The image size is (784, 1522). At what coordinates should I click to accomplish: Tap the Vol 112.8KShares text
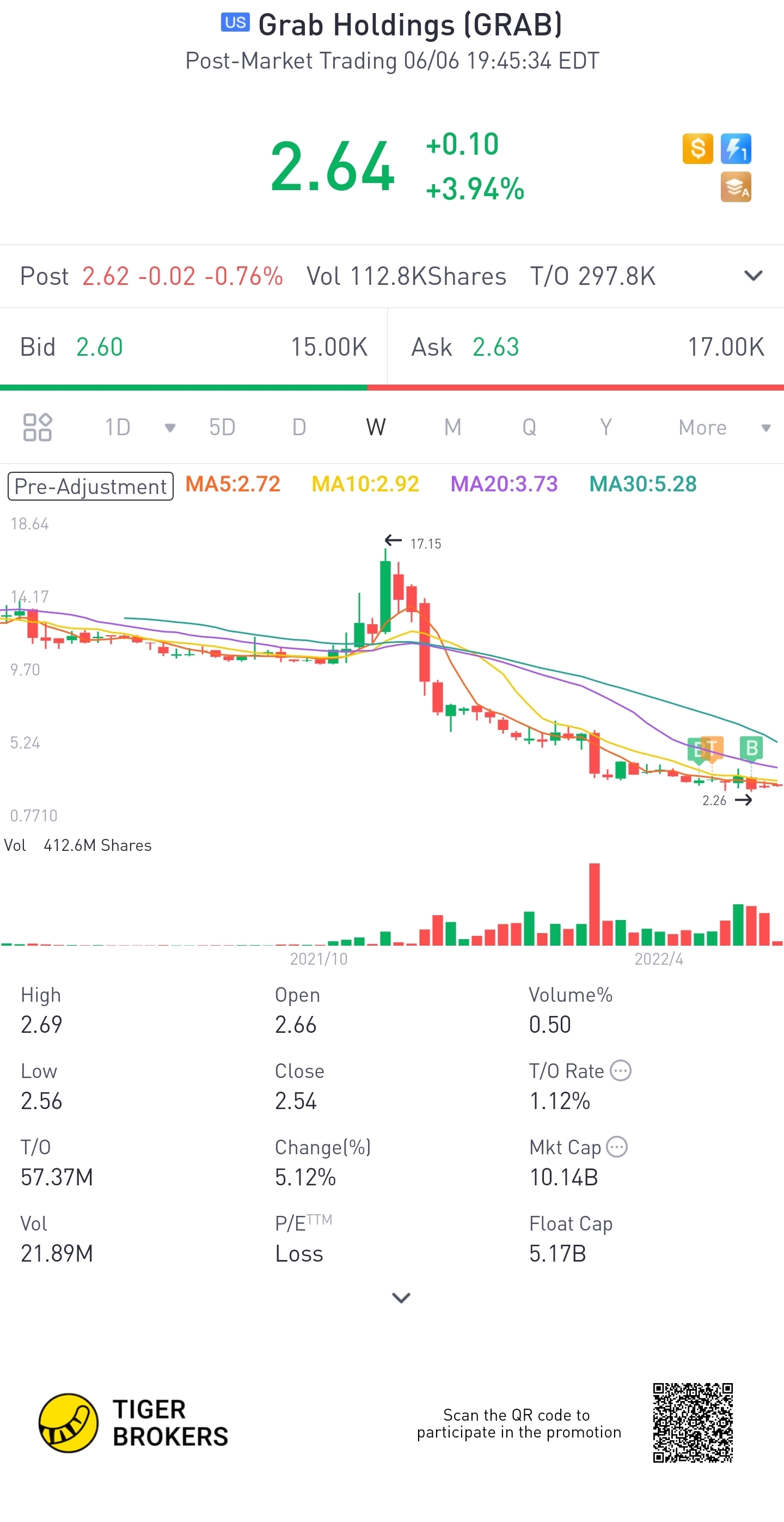(x=406, y=276)
